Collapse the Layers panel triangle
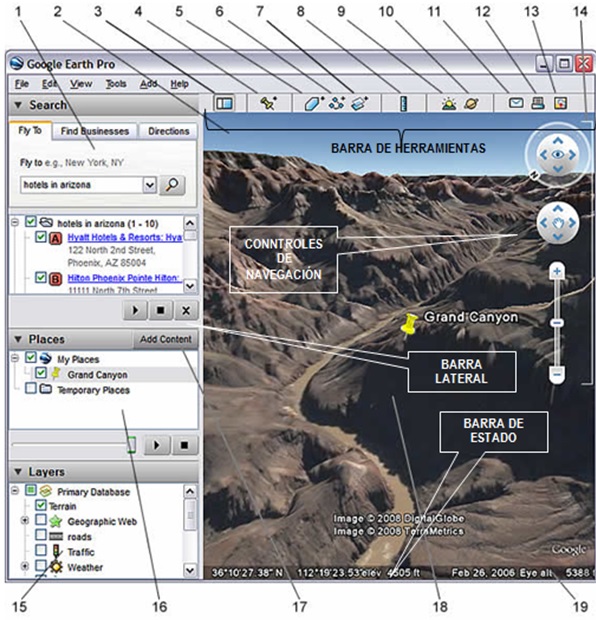Image resolution: width=596 pixels, height=620 pixels. coord(18,472)
